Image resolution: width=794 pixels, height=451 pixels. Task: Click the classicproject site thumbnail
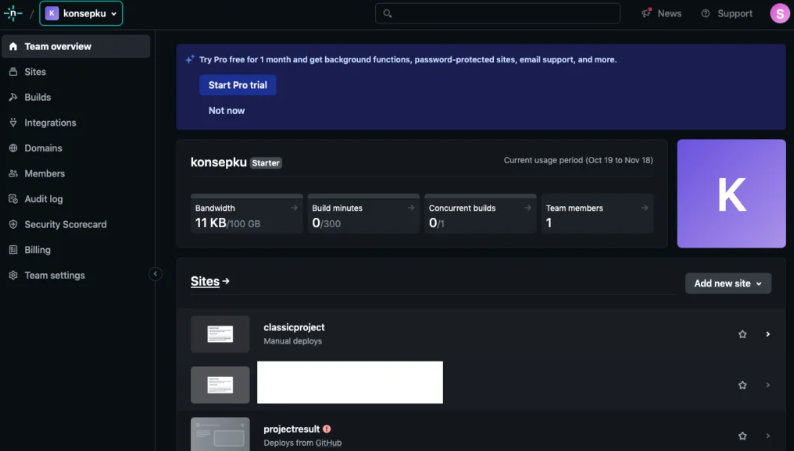coord(220,334)
